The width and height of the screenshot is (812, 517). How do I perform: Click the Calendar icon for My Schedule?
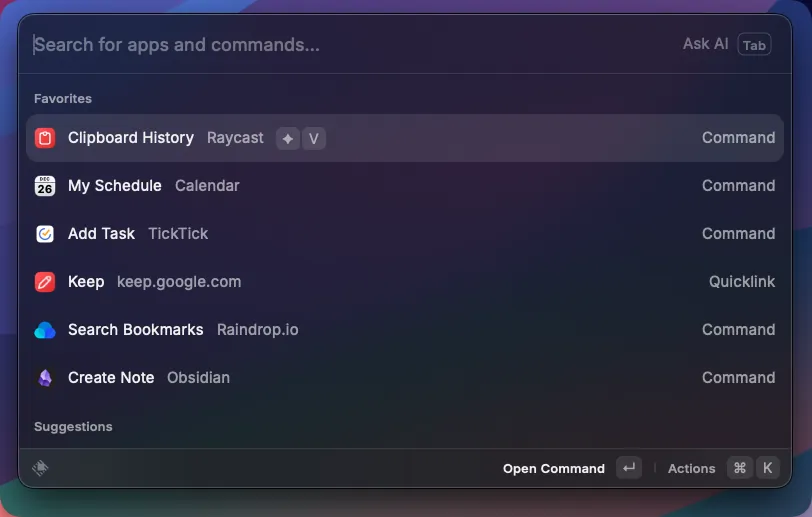pyautogui.click(x=45, y=186)
